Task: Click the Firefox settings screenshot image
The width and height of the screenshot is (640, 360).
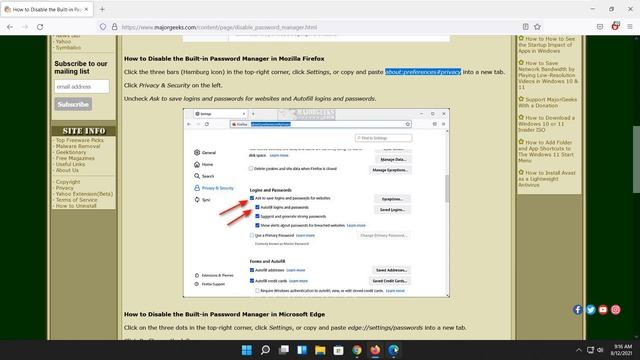Action: [x=316, y=203]
